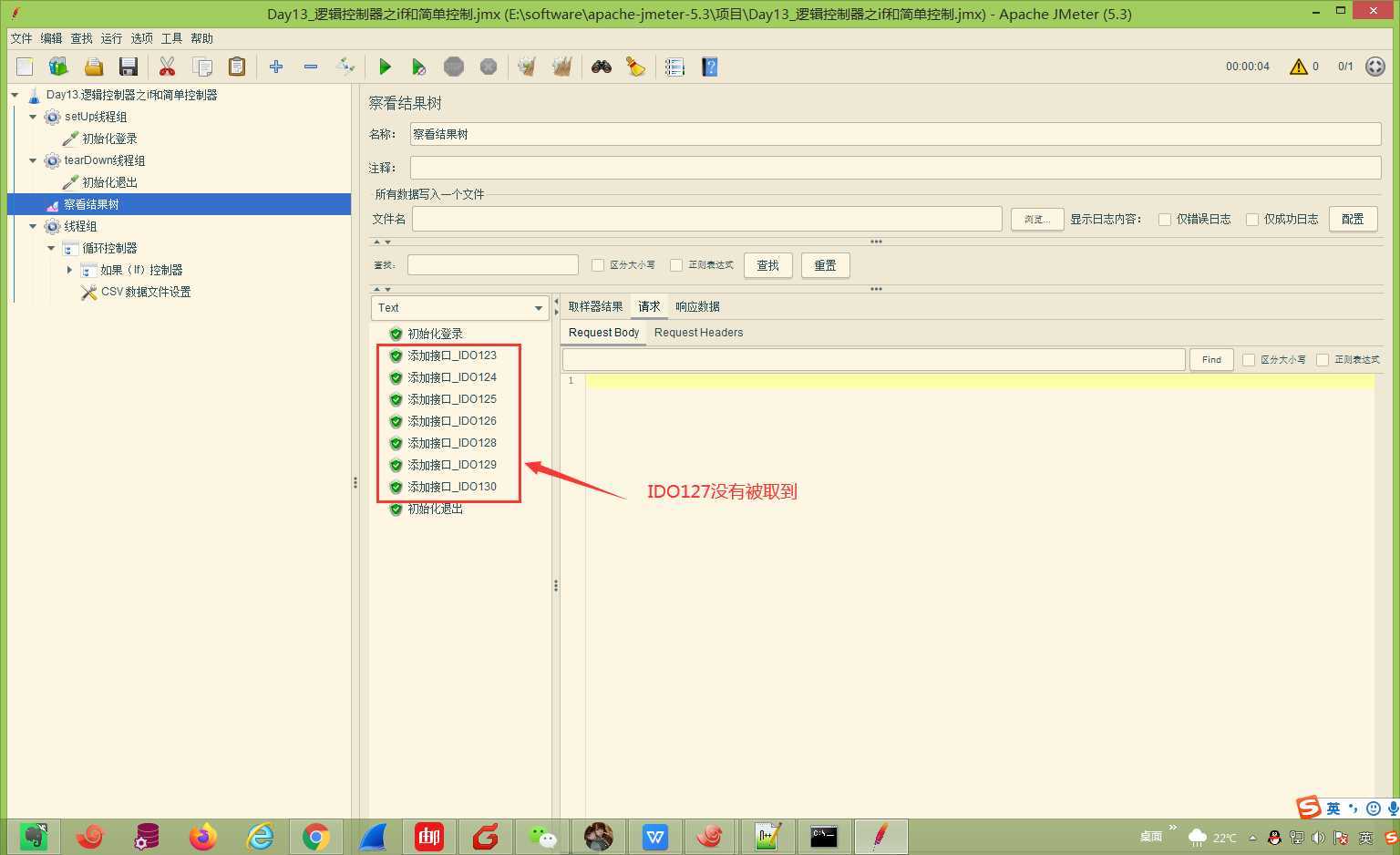Enable the 仅错误日志 checkbox
Screen dimensions: 1400x855
point(1165,219)
